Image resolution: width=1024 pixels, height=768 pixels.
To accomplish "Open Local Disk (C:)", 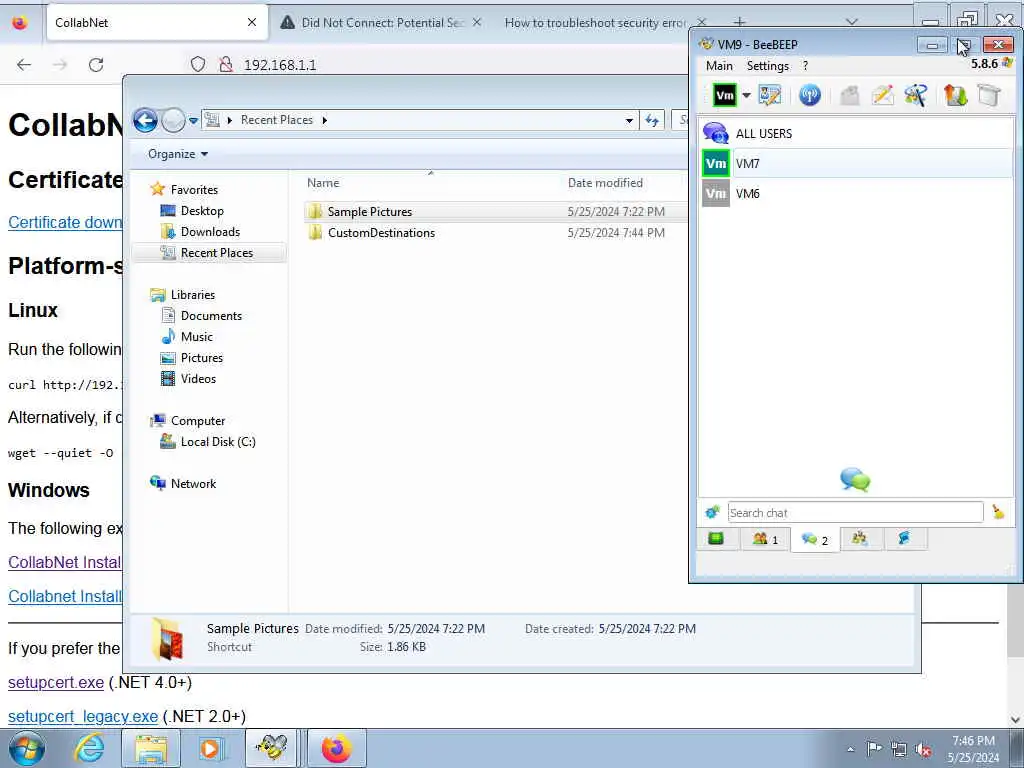I will (x=218, y=442).
